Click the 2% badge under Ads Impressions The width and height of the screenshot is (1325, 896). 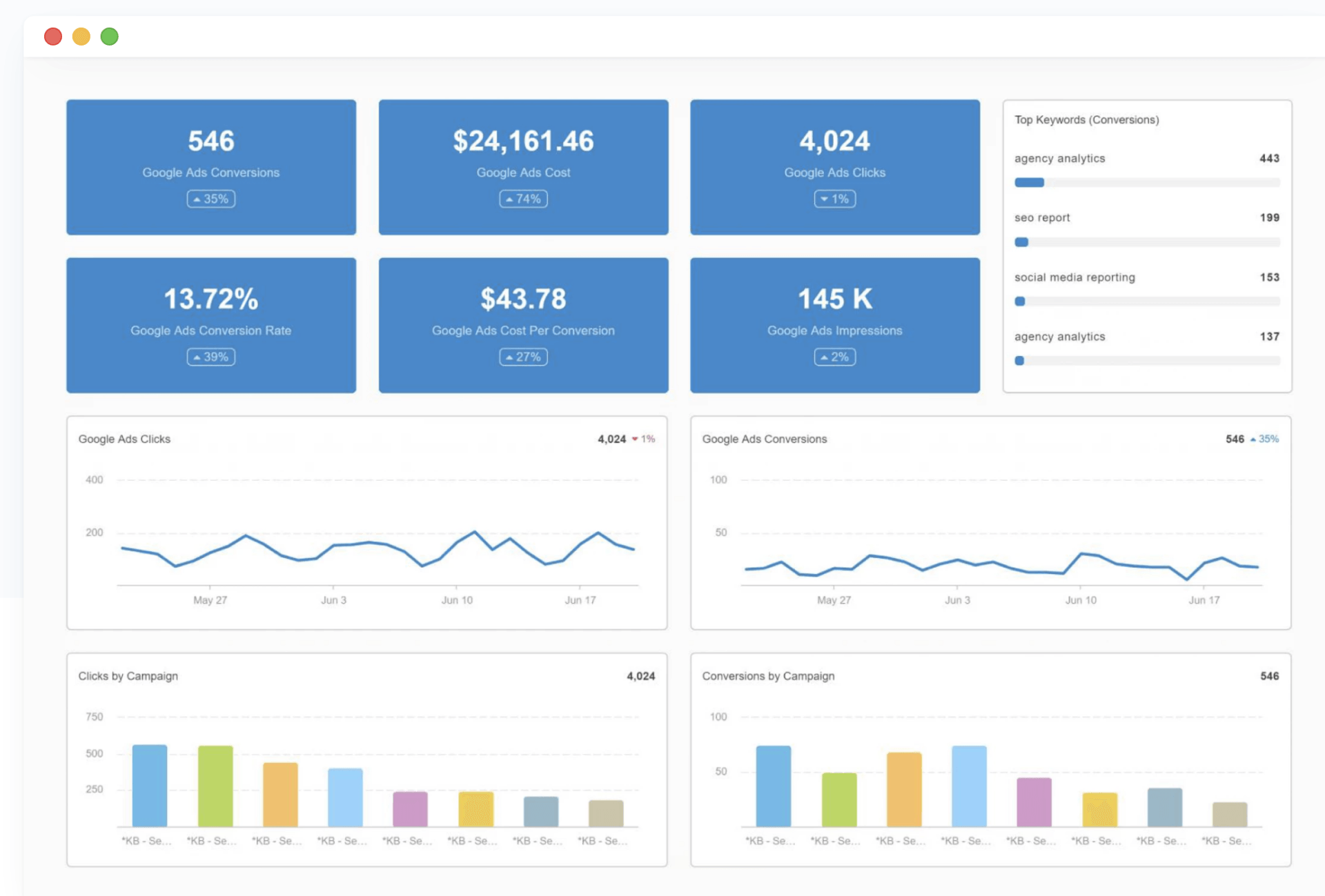pos(834,357)
